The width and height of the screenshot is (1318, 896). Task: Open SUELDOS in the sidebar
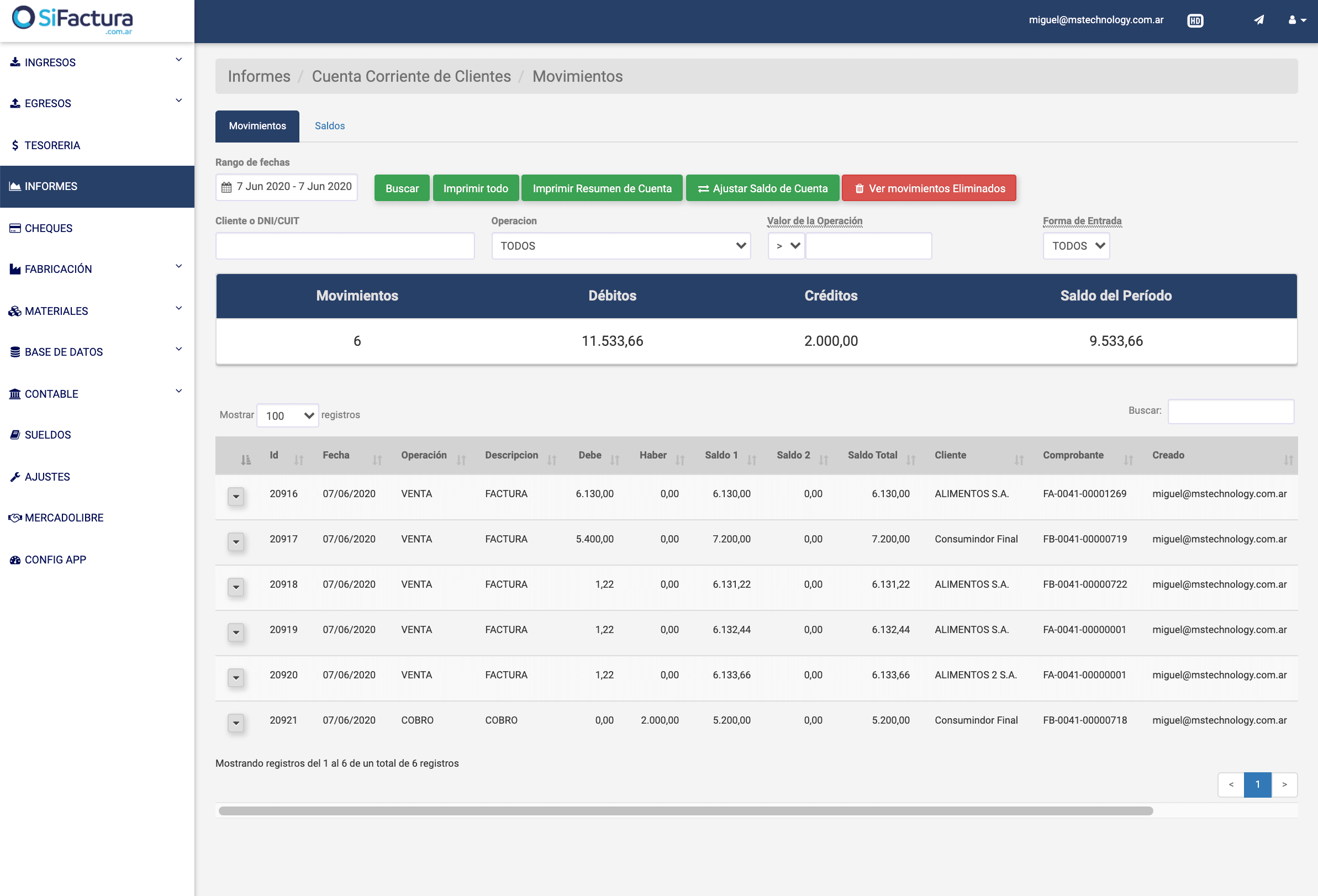coord(97,434)
